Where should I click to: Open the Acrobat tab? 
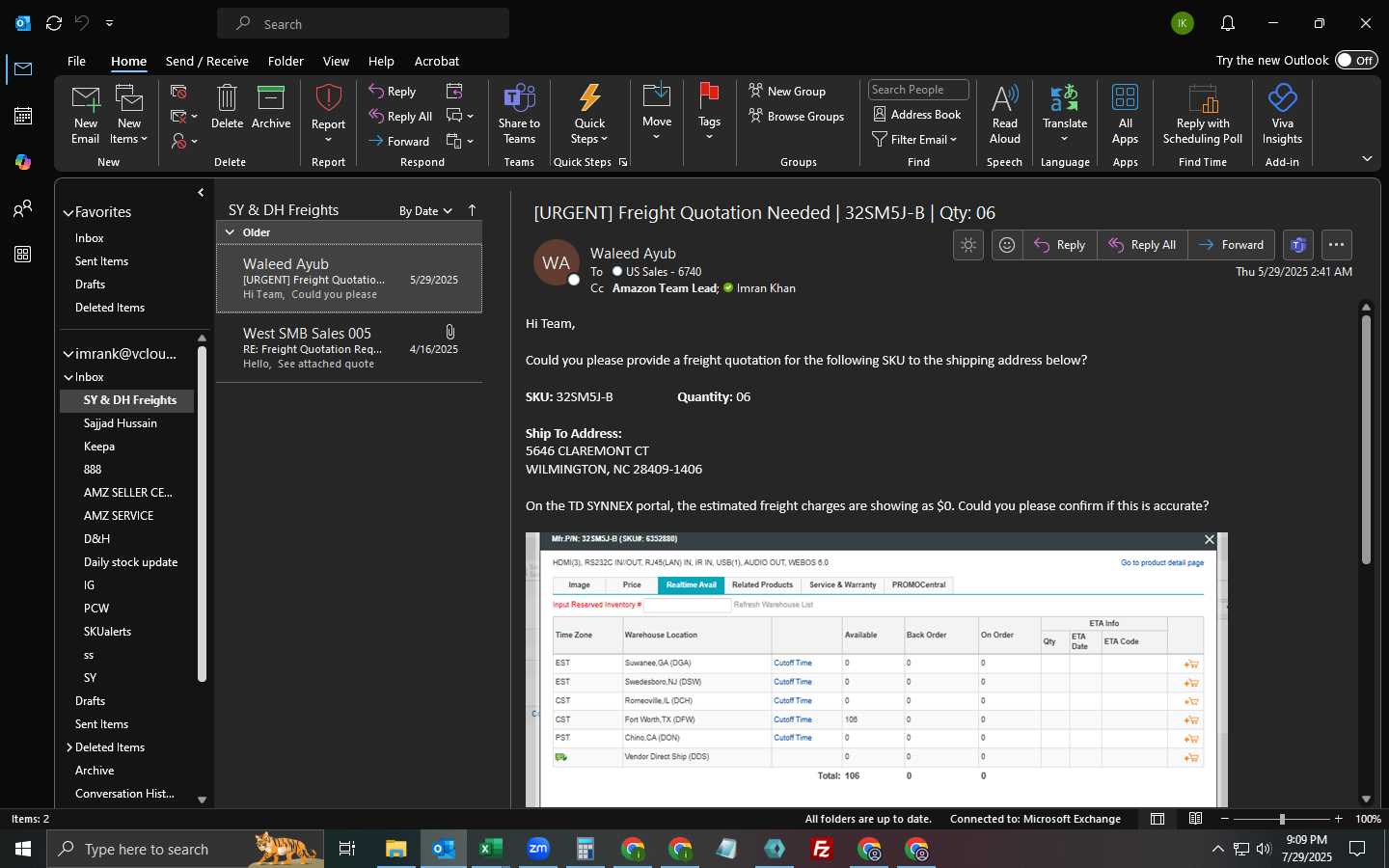(x=437, y=61)
